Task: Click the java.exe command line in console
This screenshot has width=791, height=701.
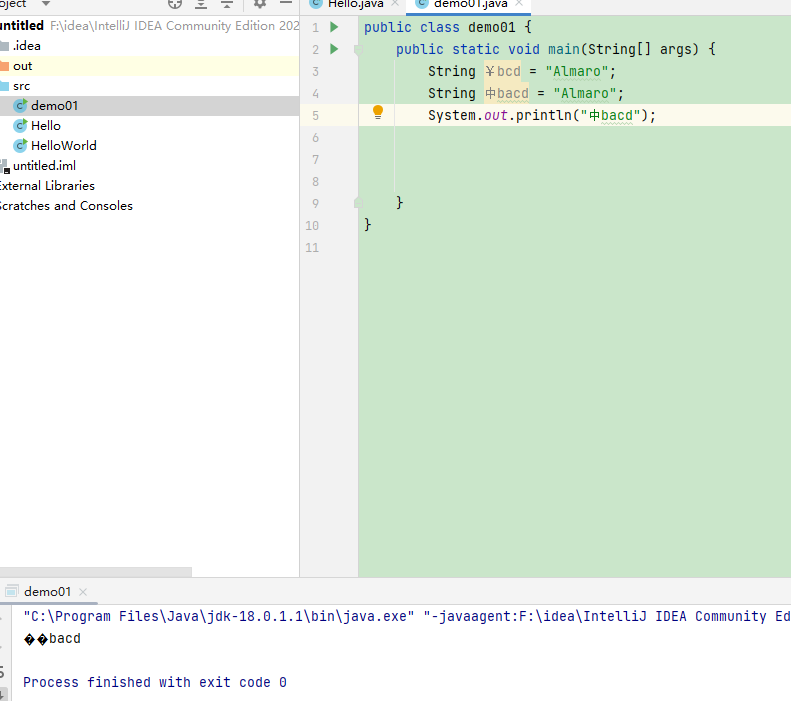Action: [x=407, y=616]
